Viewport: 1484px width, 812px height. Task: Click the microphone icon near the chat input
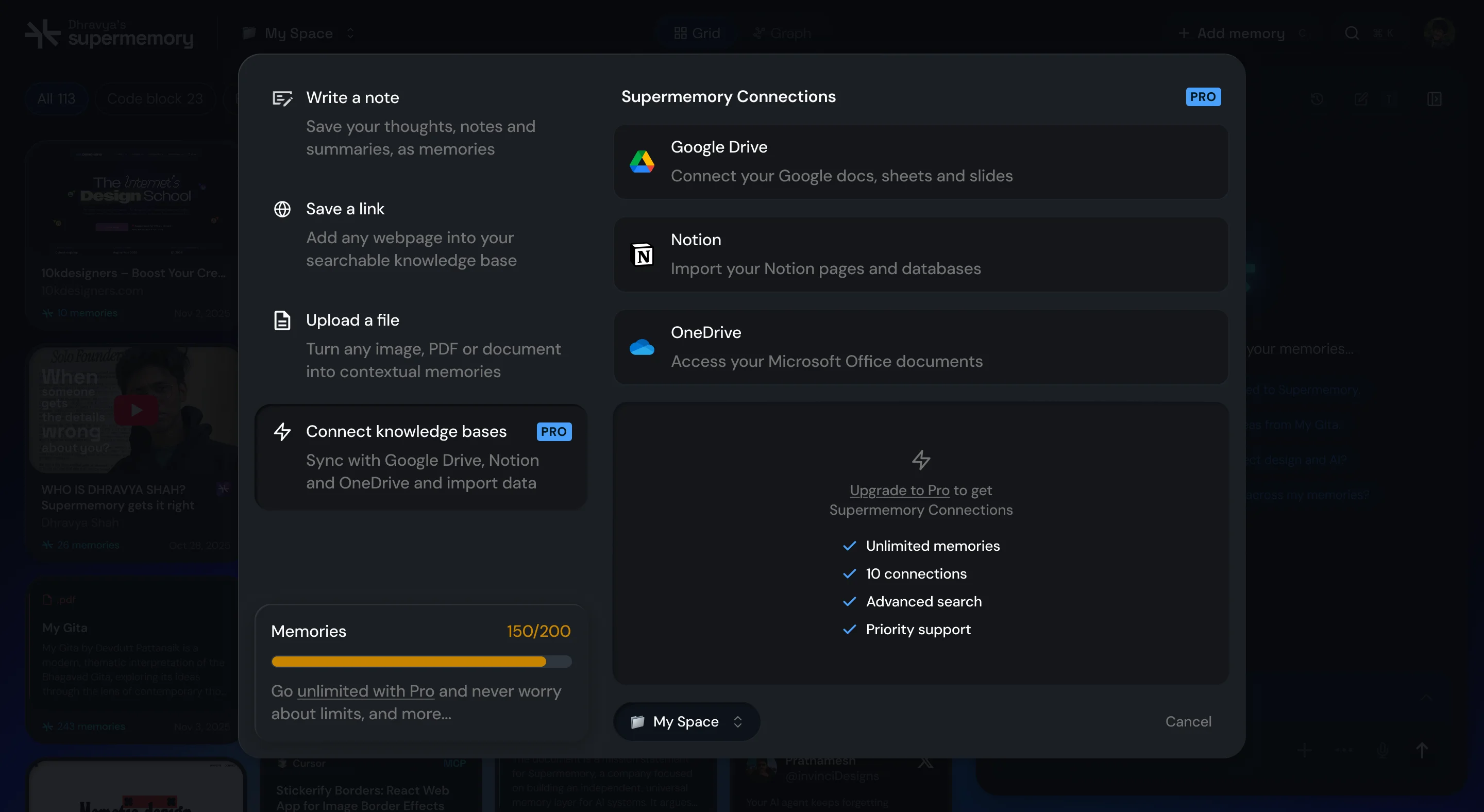(x=1382, y=750)
